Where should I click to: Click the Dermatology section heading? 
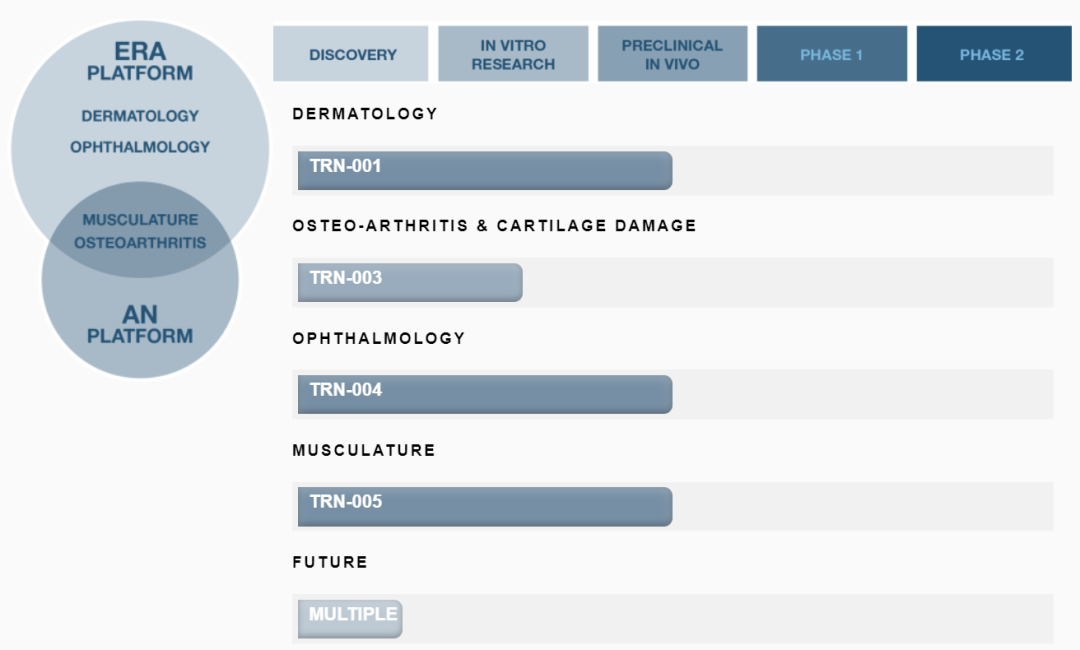(365, 114)
